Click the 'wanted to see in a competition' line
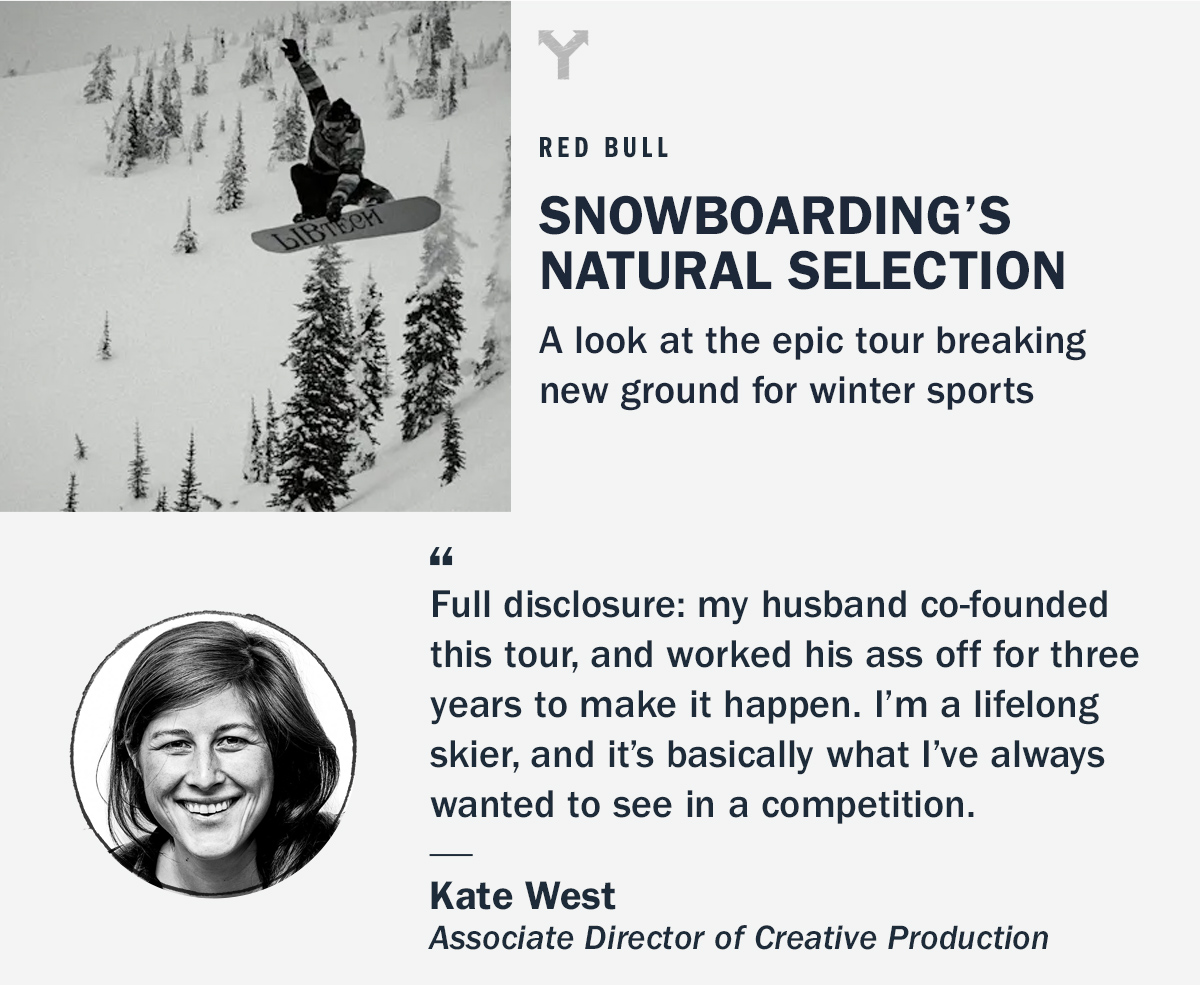Screen dimensions: 1200x985 pos(702,805)
